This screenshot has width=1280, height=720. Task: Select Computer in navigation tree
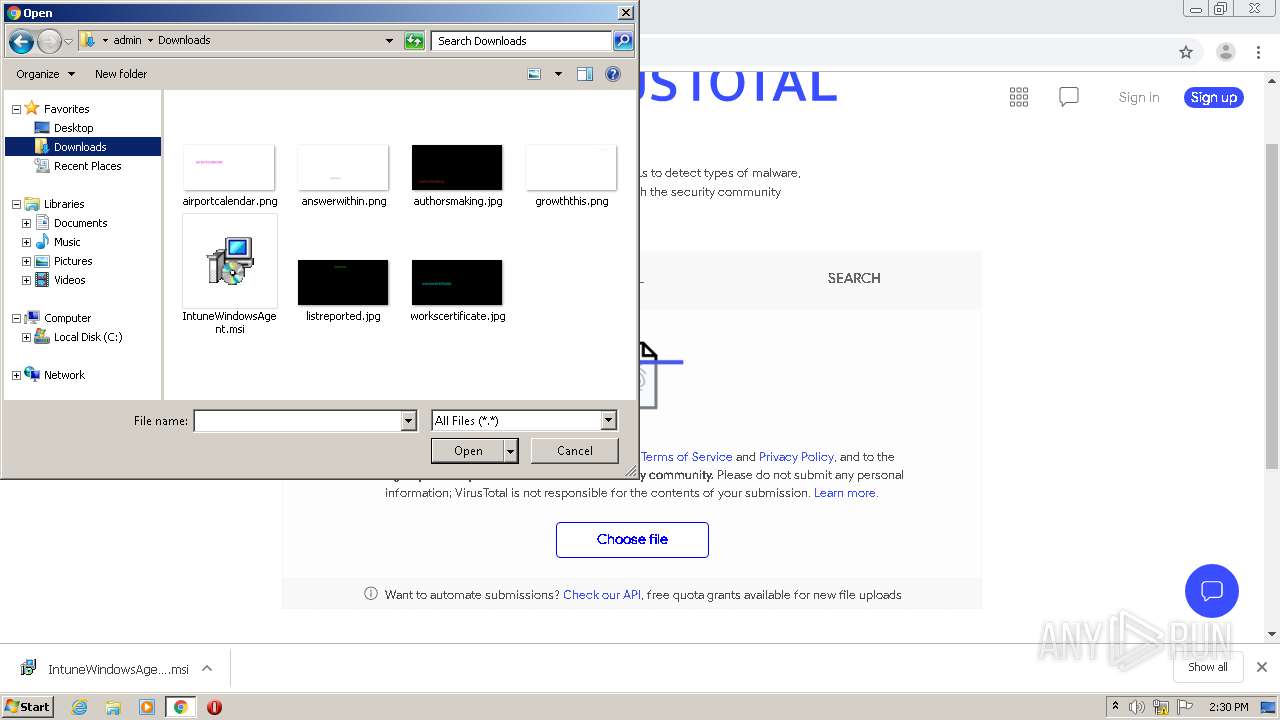pos(67,318)
